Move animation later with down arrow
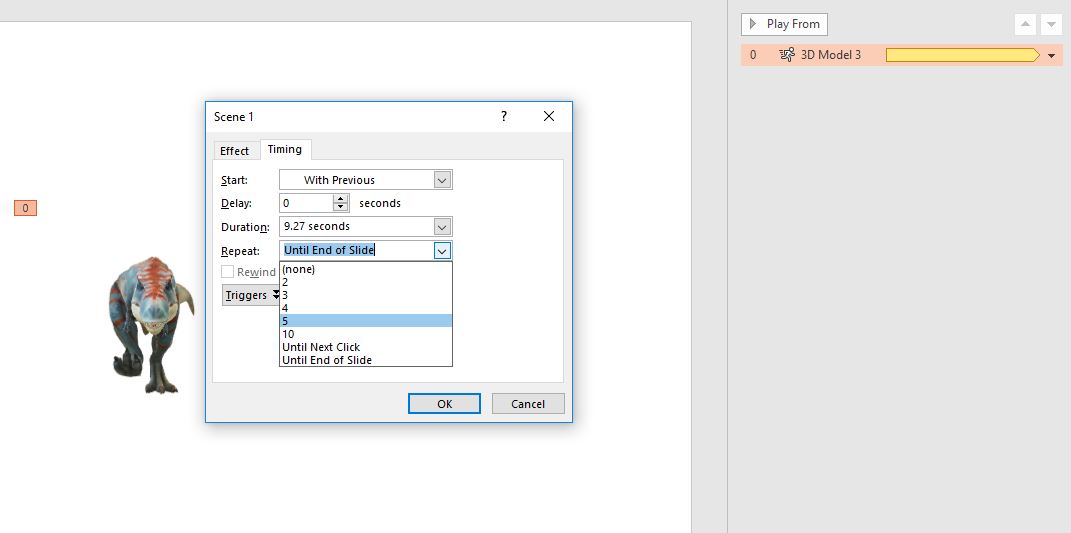The width and height of the screenshot is (1071, 533). (x=1051, y=25)
